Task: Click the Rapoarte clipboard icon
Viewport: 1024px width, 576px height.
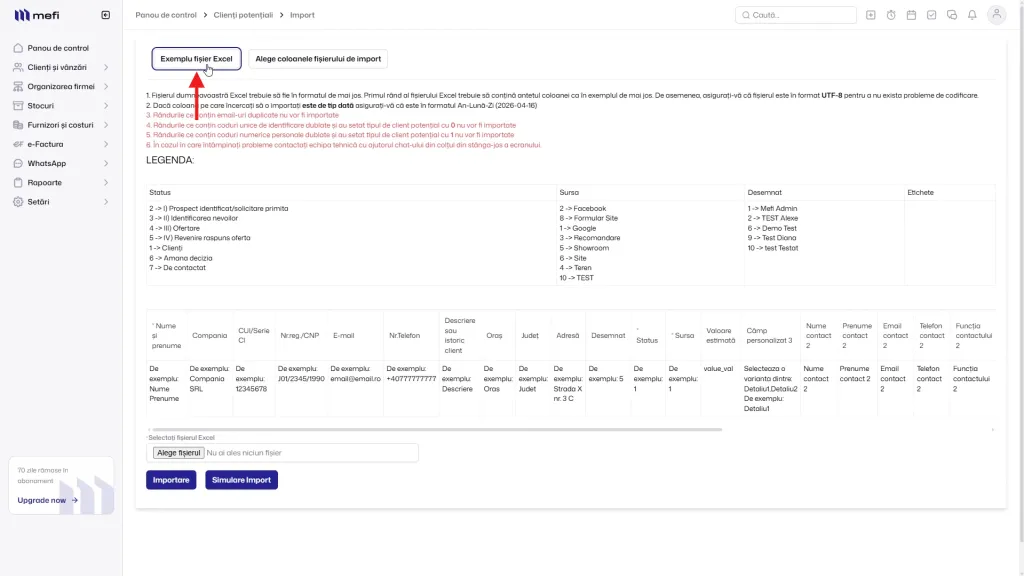Action: click(18, 183)
